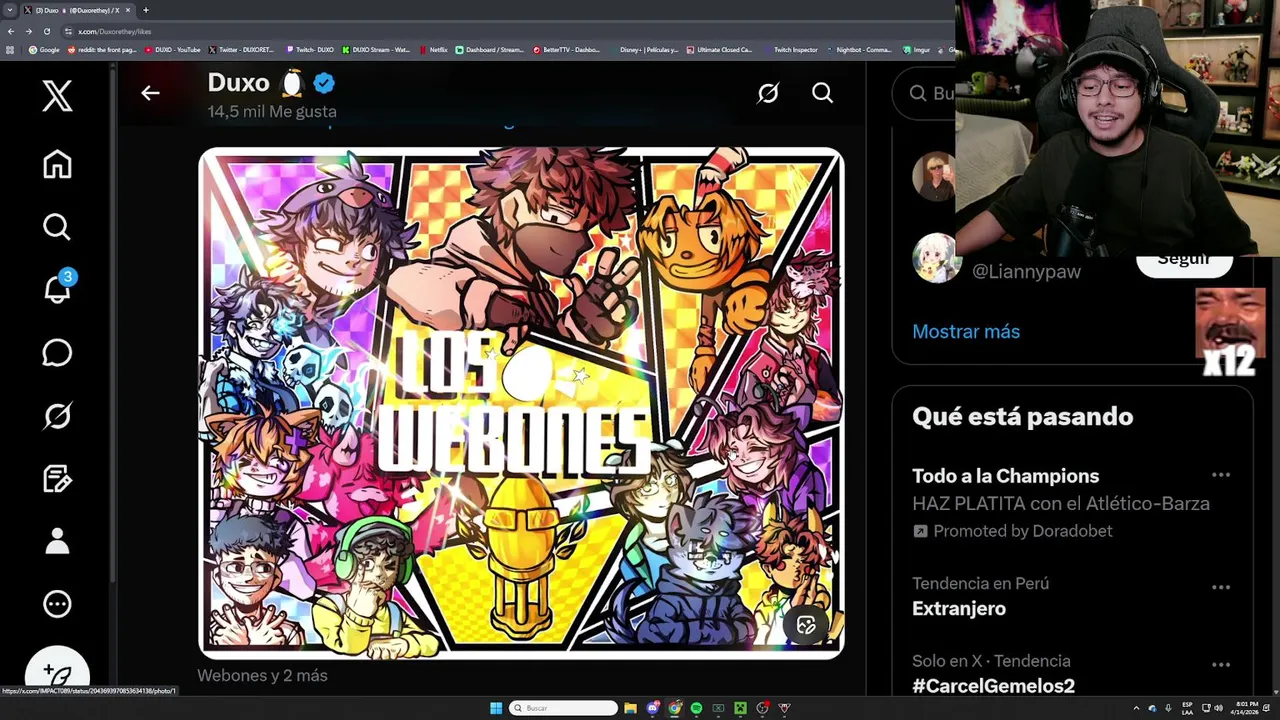Follow @Liannypaw with Seguir button
The image size is (1280, 720).
coord(1184,260)
